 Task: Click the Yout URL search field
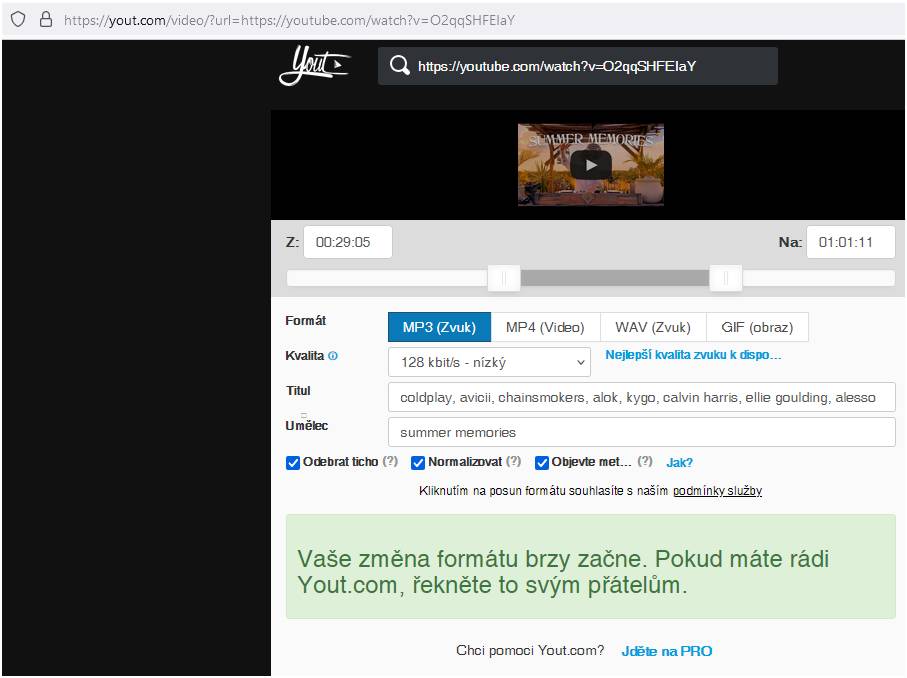coord(578,66)
